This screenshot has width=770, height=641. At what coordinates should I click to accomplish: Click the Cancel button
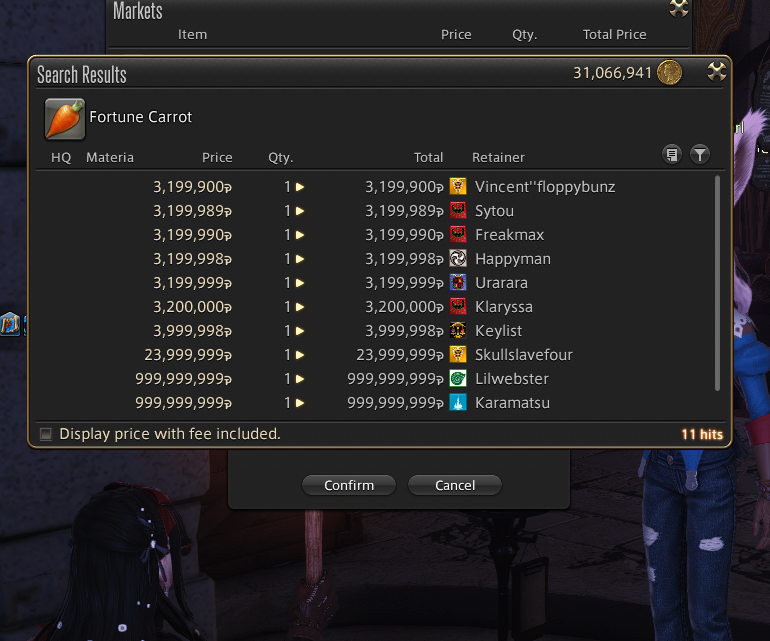point(455,485)
